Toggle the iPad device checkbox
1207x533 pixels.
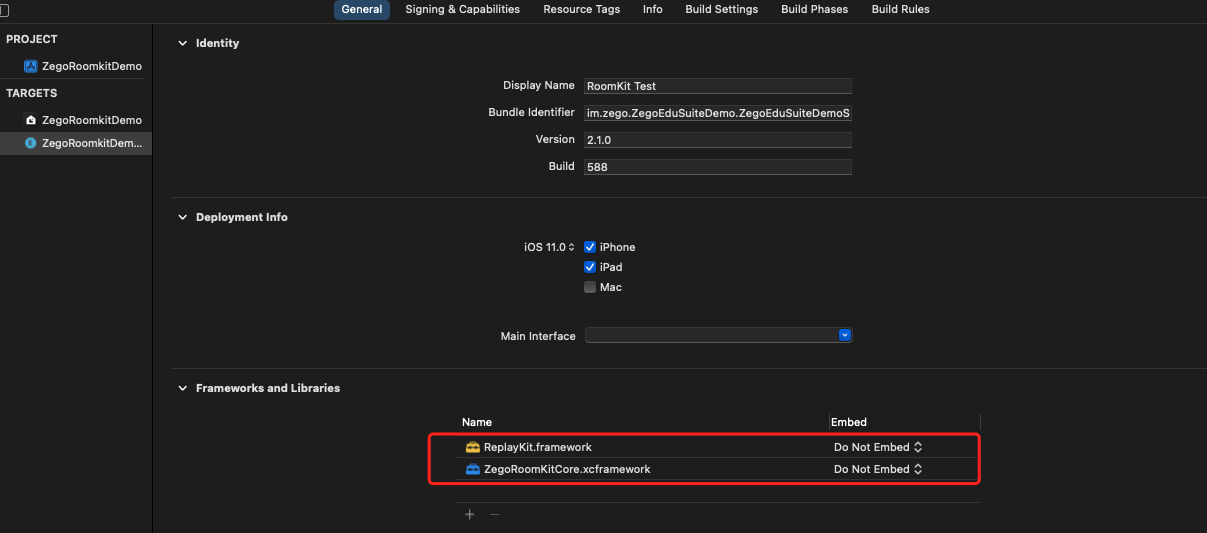[590, 267]
